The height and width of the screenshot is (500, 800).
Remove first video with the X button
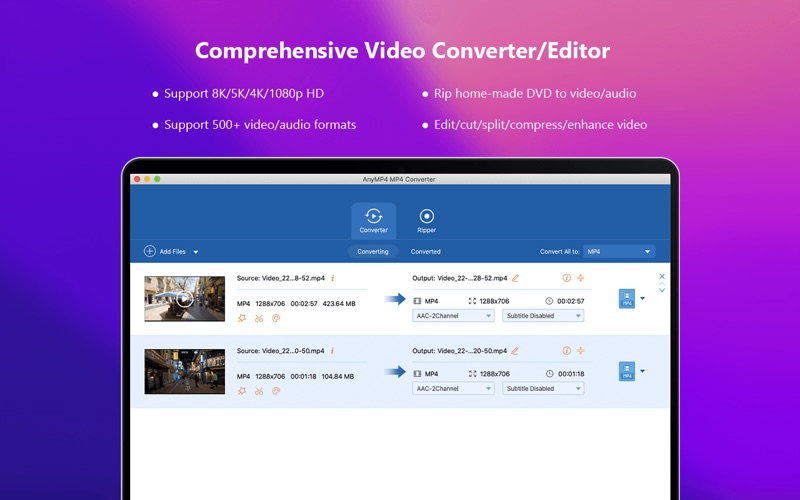click(x=662, y=276)
